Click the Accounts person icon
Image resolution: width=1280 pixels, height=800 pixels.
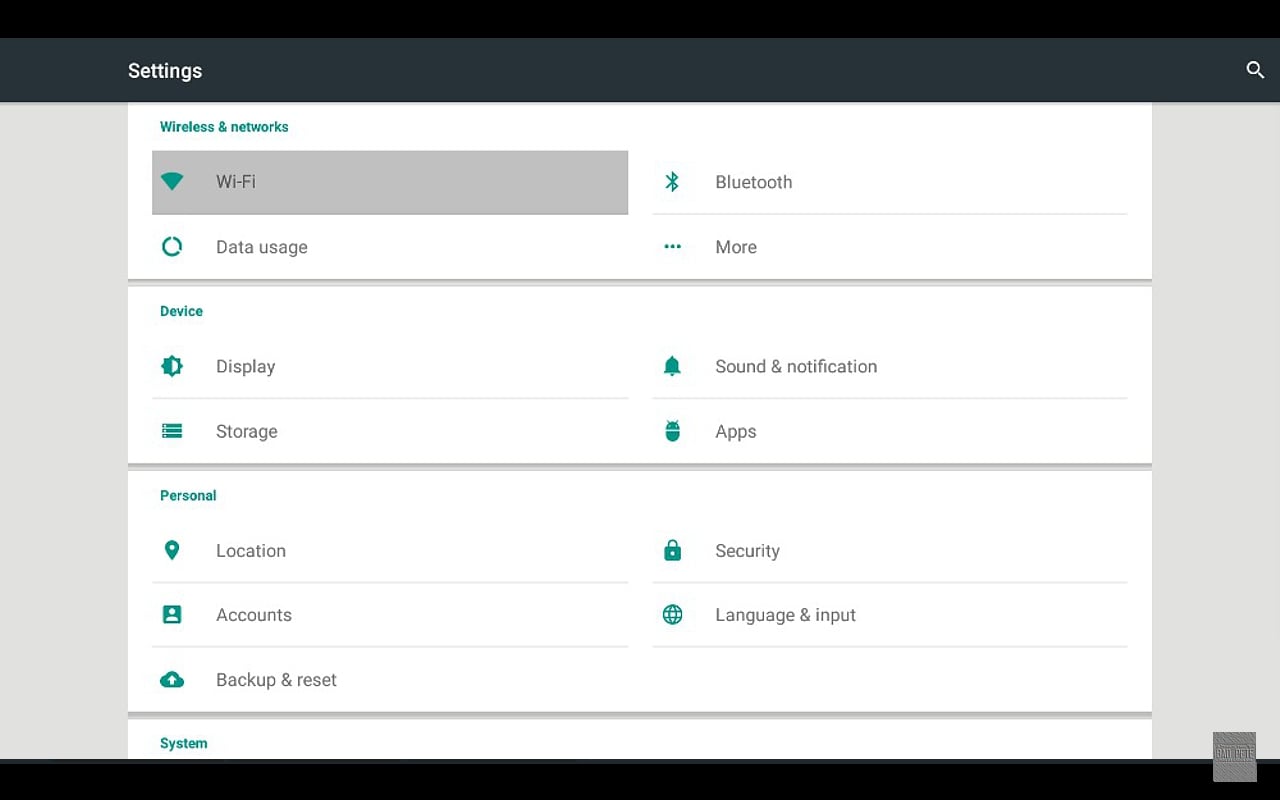(x=172, y=615)
